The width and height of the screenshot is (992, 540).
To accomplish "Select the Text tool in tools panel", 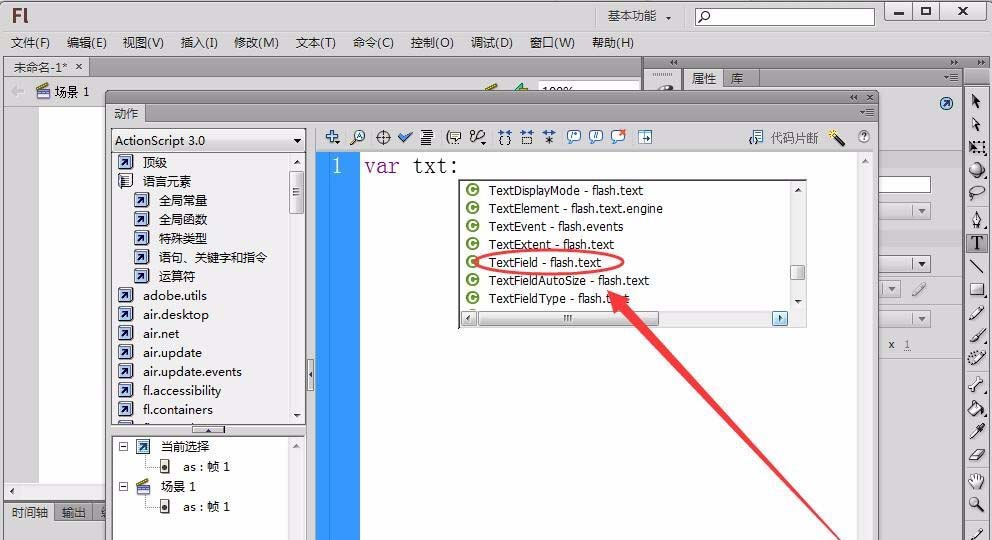I will 976,243.
